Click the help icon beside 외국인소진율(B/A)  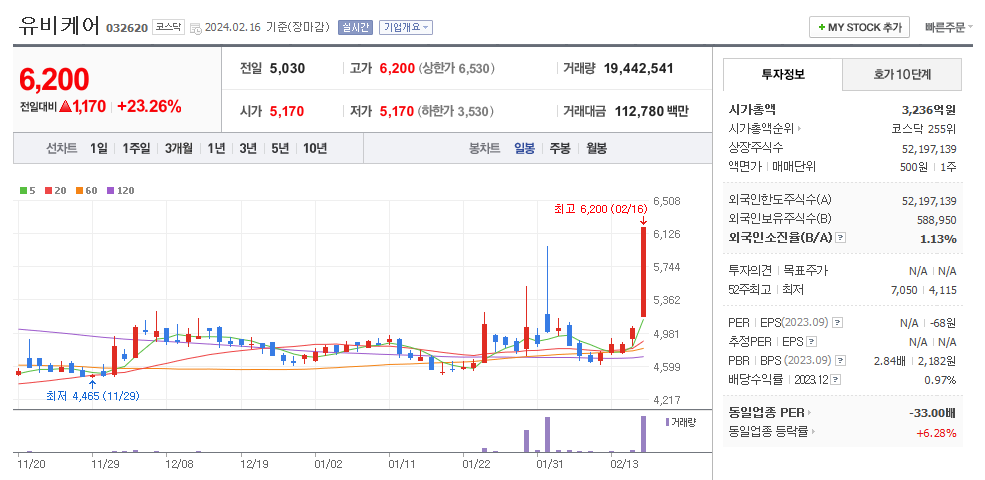pos(841,238)
